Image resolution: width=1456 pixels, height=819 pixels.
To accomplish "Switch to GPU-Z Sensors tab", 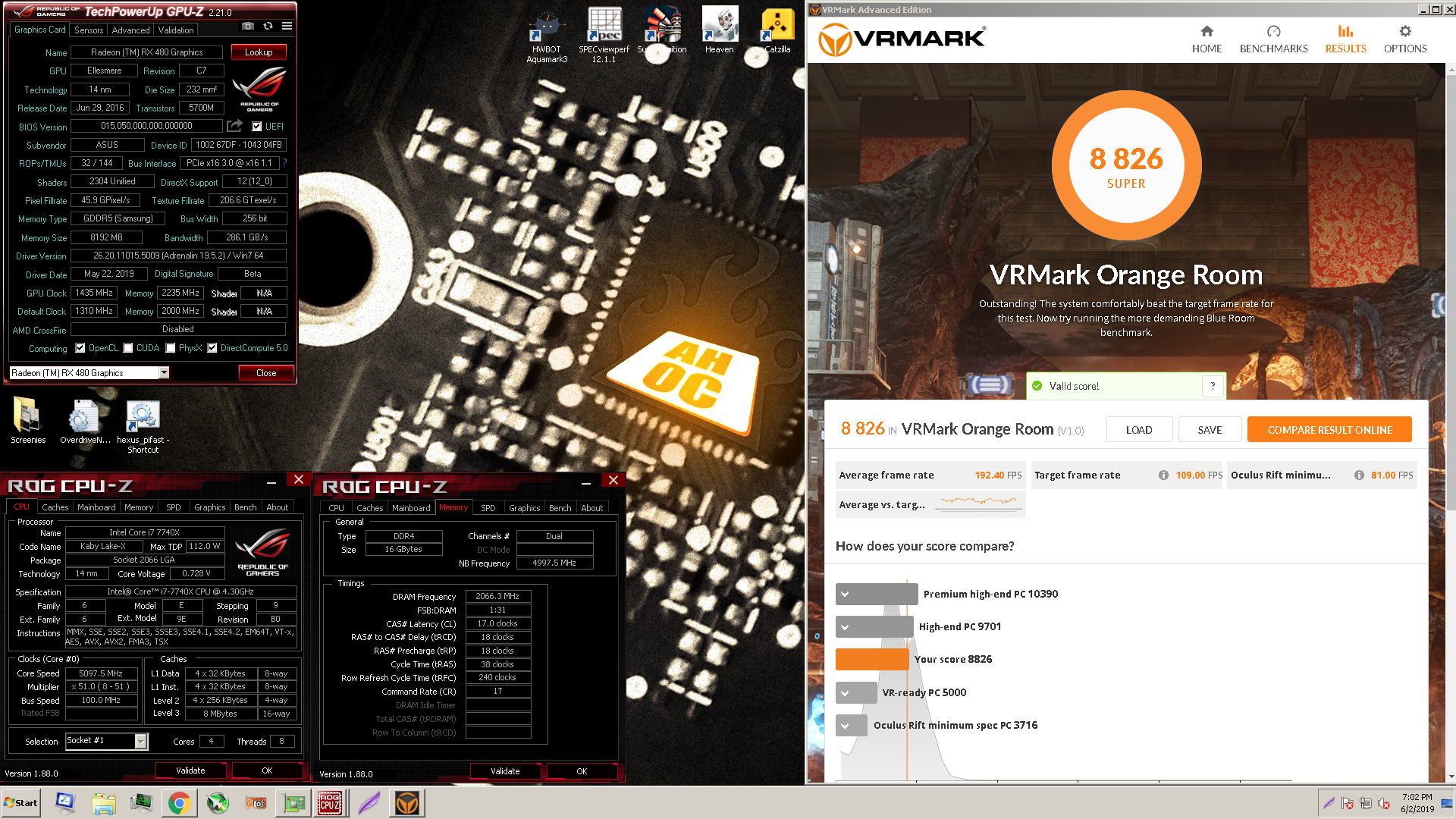I will point(89,30).
